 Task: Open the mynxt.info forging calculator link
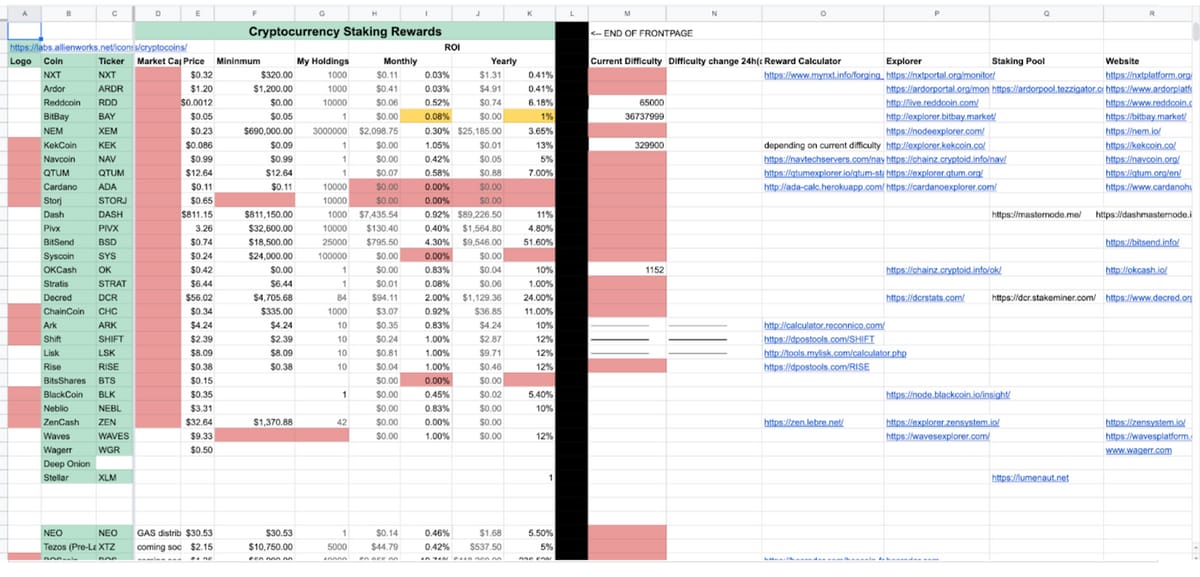(823, 75)
